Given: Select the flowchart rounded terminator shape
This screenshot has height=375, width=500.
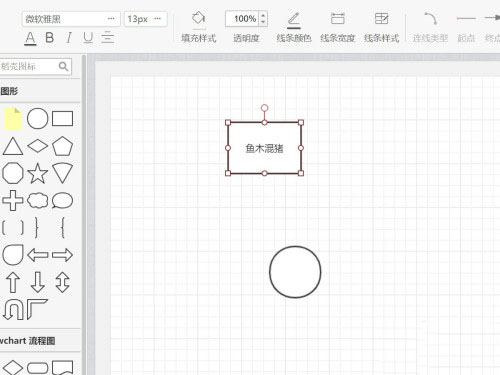Looking at the screenshot, I should point(37,368).
